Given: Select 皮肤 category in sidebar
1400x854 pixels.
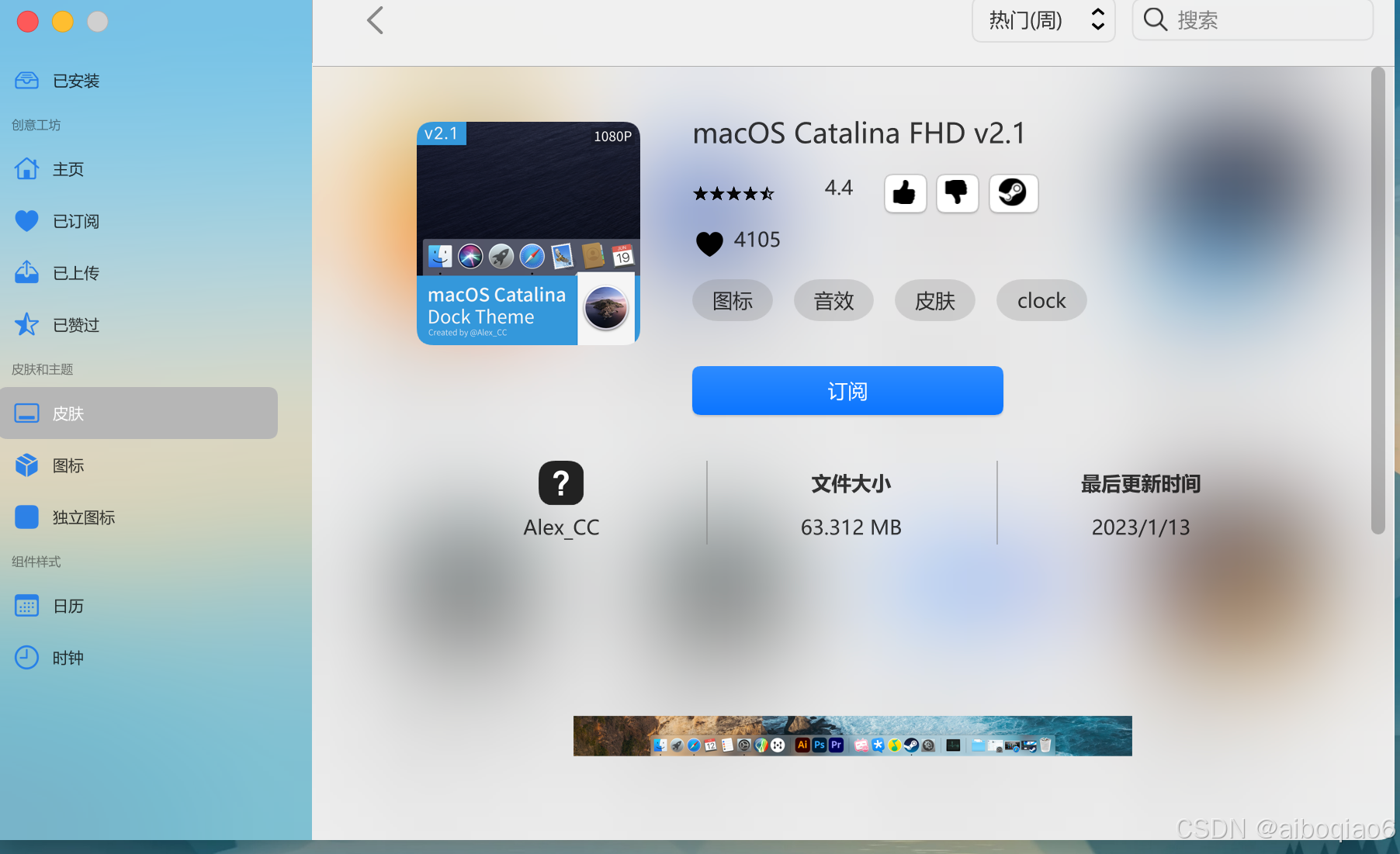Looking at the screenshot, I should [139, 413].
